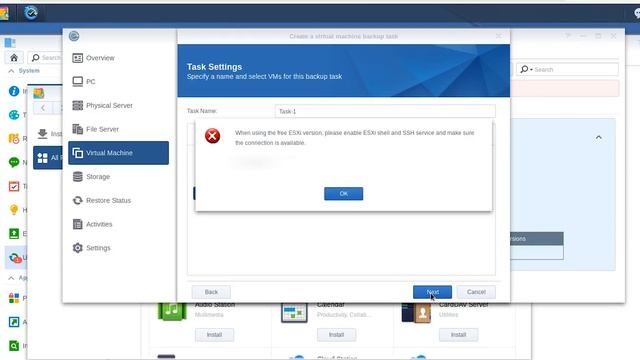640x360 pixels.
Task: Click the Hardware light bulb icon
Action: (x=14, y=210)
